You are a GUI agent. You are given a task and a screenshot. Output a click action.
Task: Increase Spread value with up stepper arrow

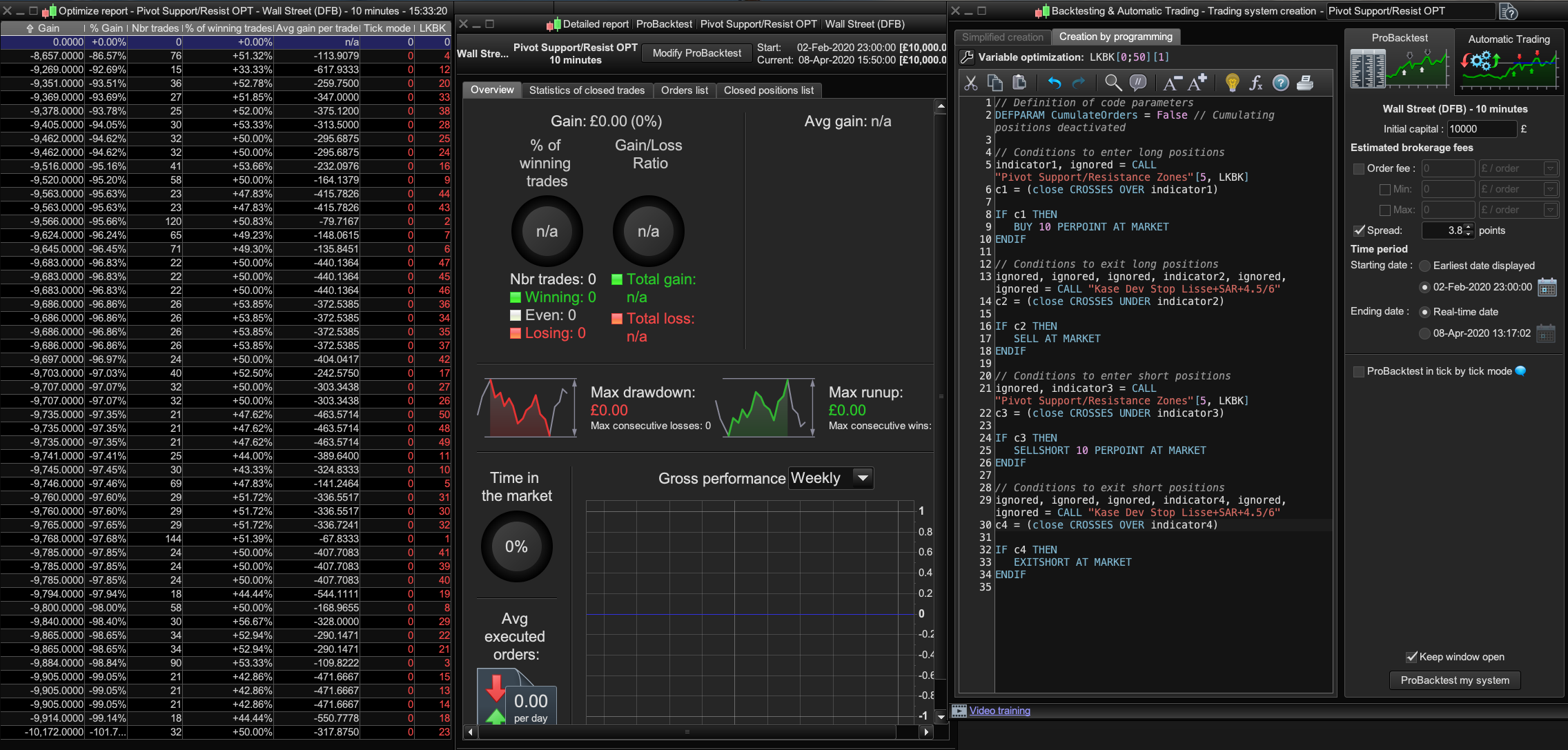(1469, 227)
